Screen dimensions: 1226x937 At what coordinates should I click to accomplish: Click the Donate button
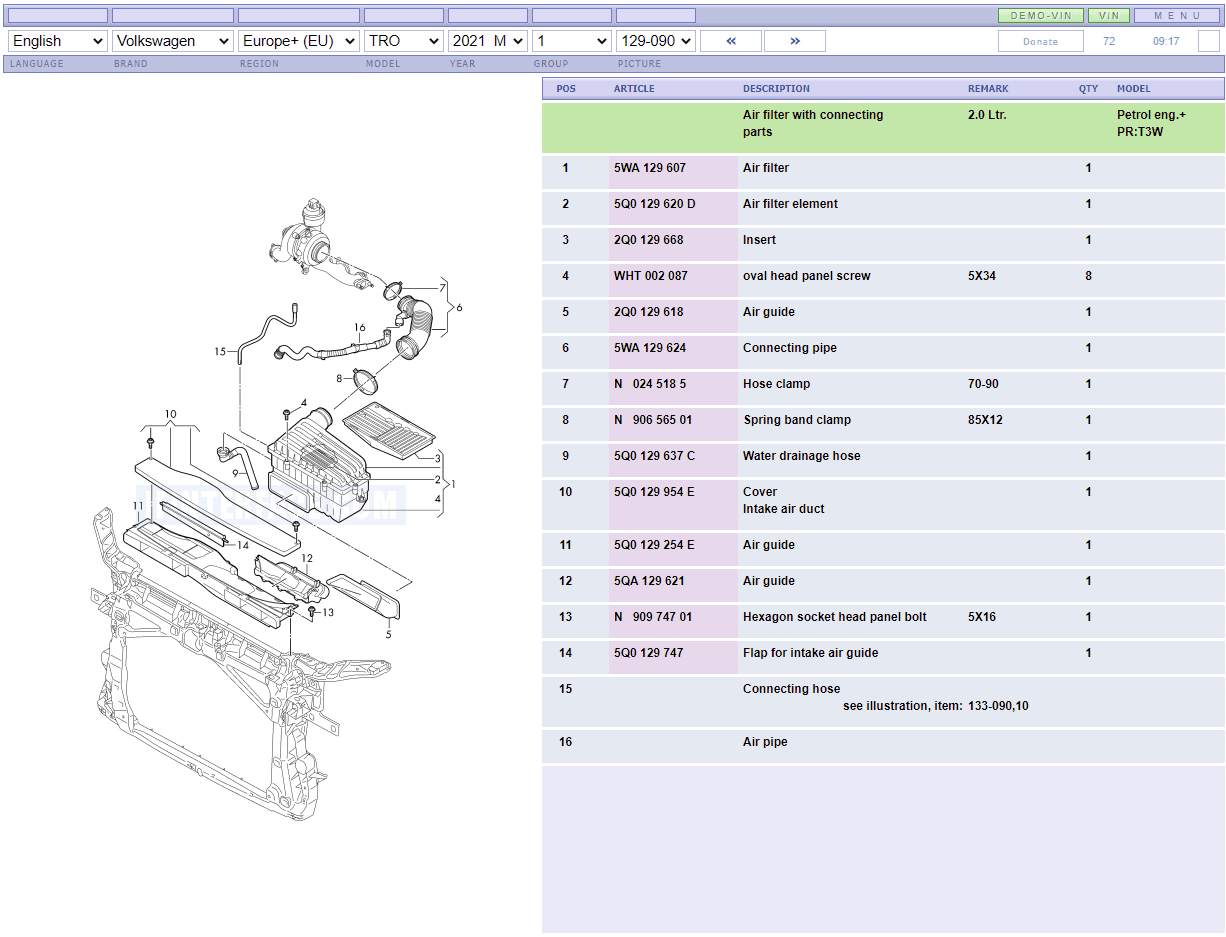click(1040, 41)
